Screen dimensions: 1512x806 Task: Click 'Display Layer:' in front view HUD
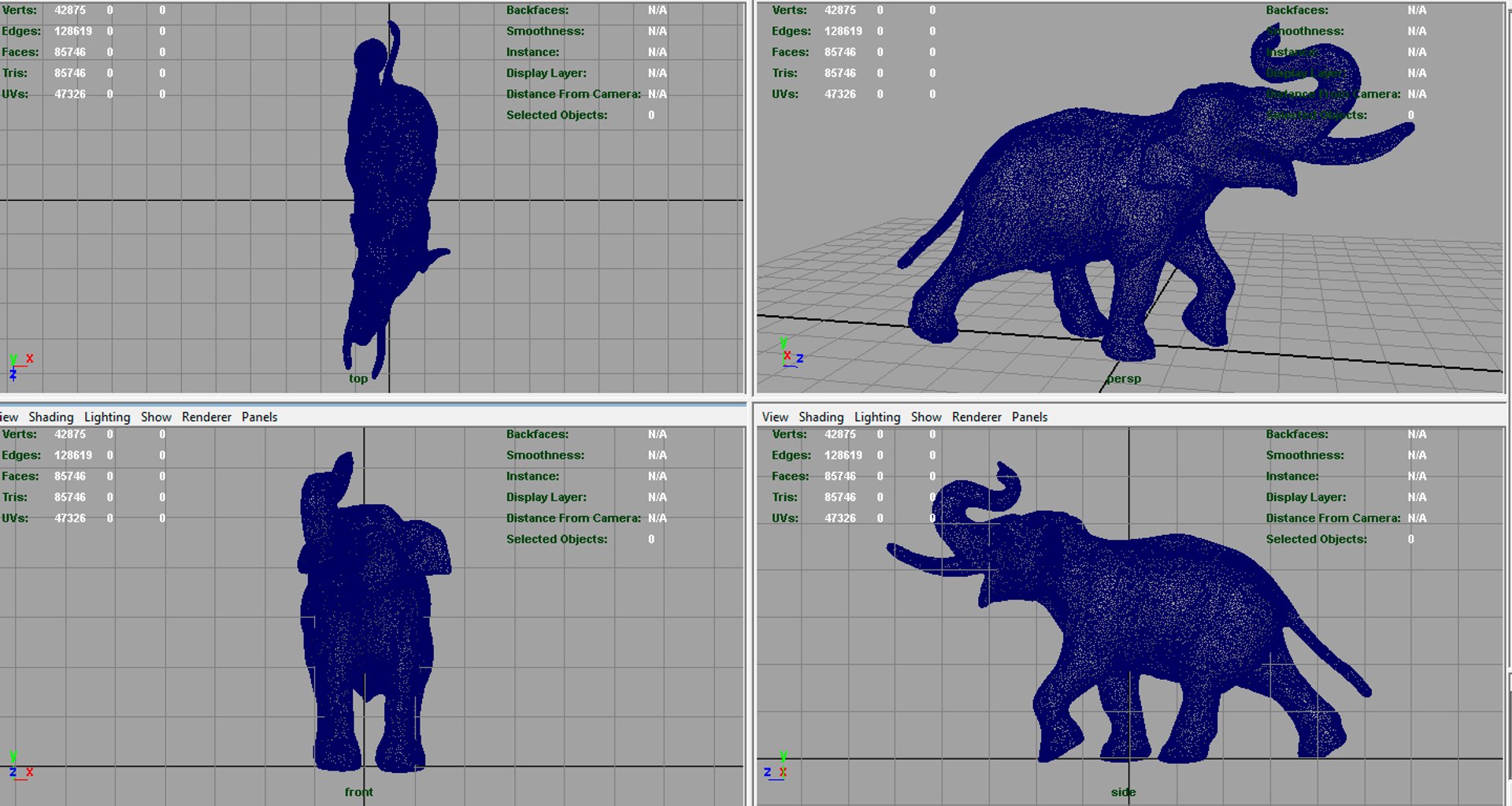[x=547, y=497]
